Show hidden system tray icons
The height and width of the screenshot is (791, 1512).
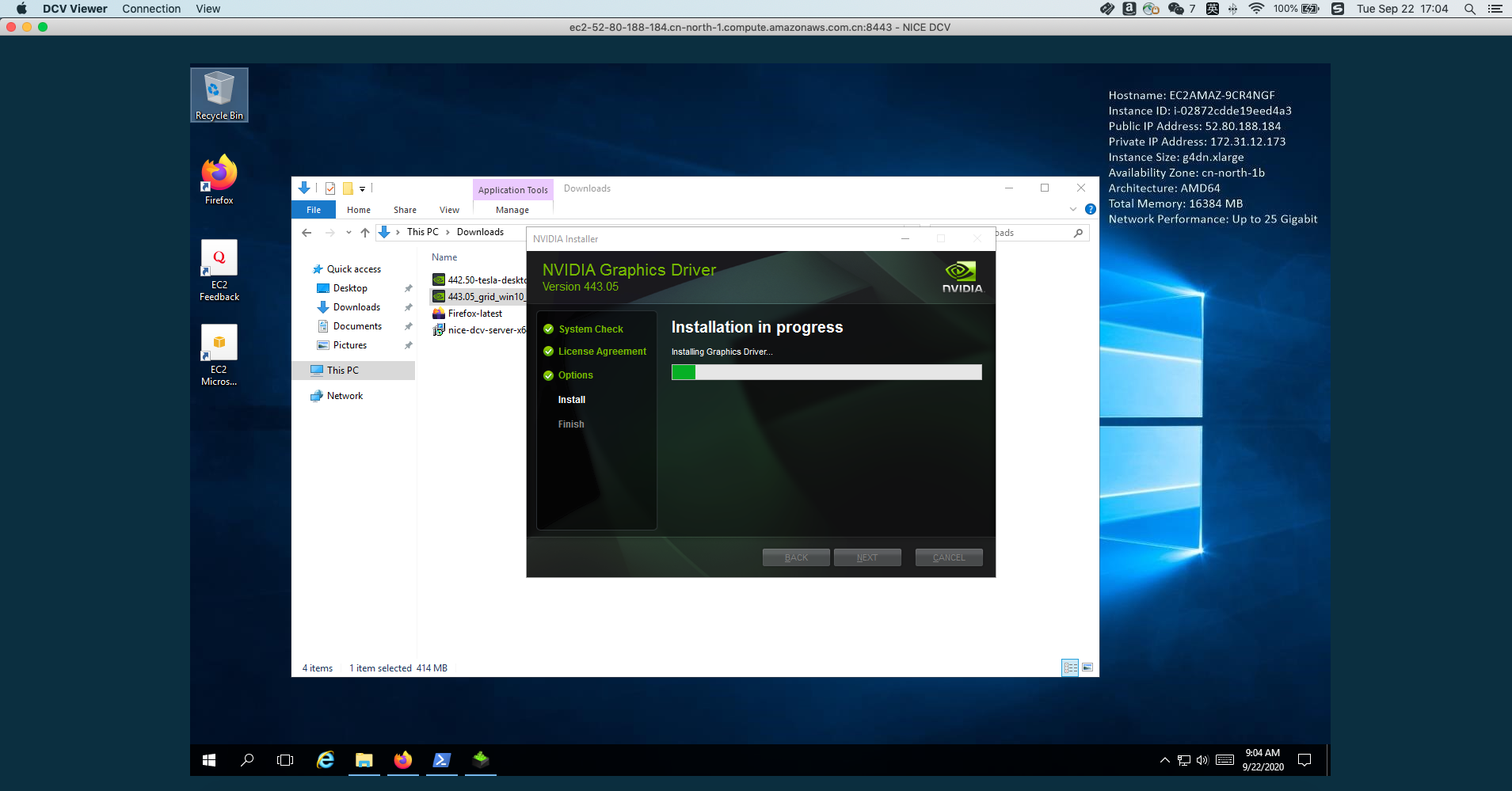tap(1165, 760)
